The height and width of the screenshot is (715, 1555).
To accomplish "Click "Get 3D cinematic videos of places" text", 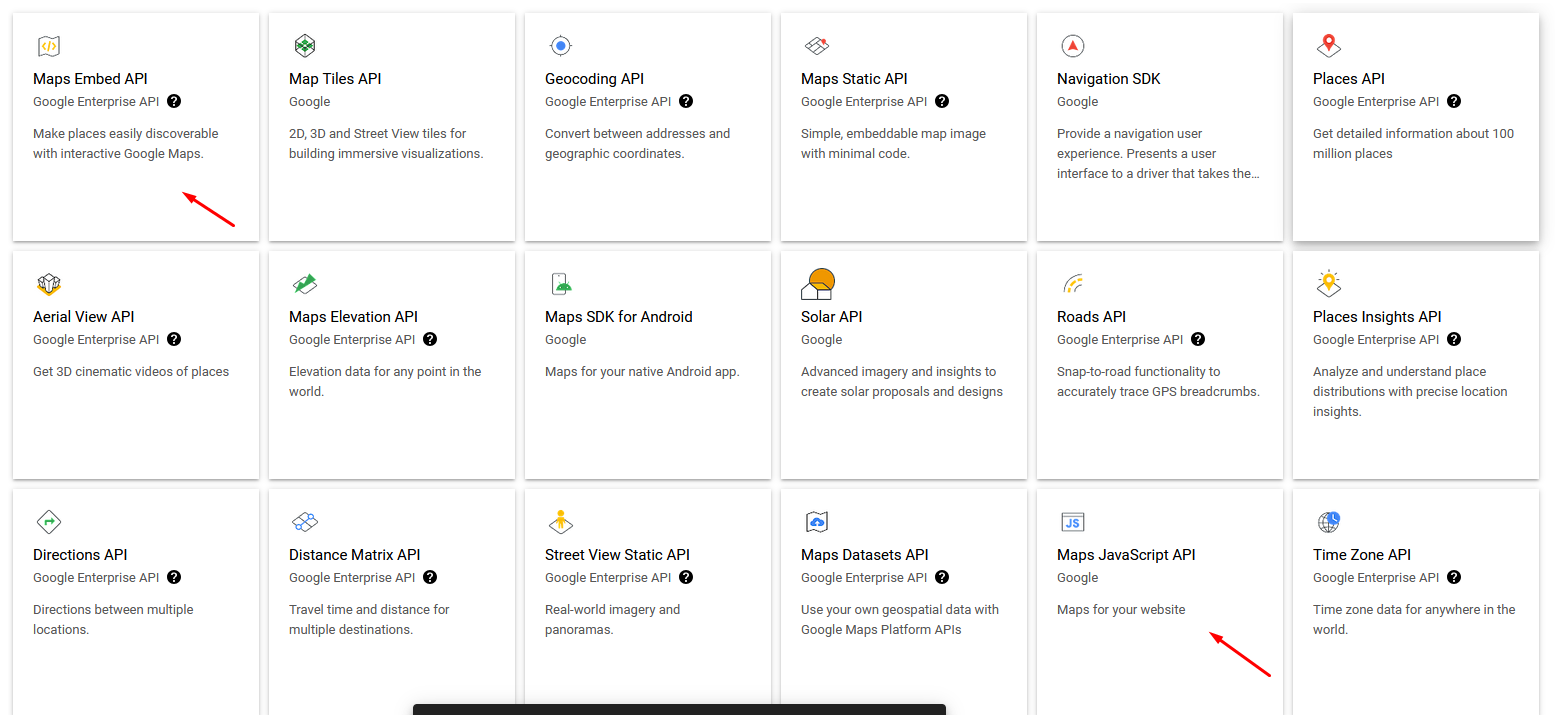I will [131, 371].
